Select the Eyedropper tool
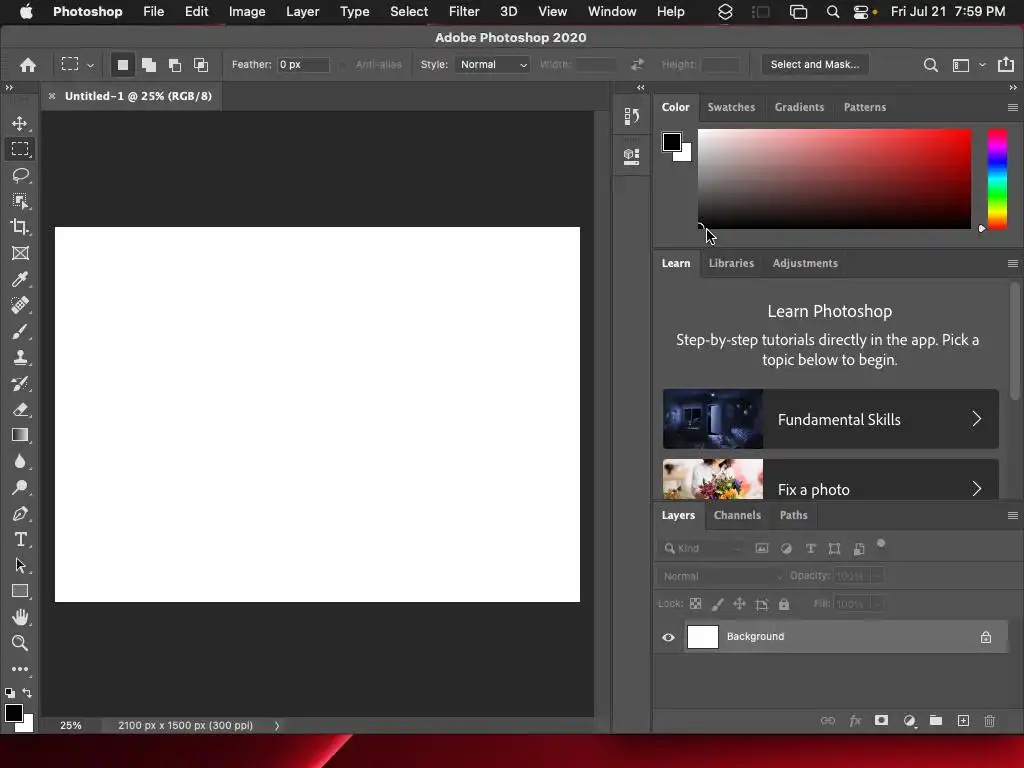The image size is (1024, 768). 20,280
